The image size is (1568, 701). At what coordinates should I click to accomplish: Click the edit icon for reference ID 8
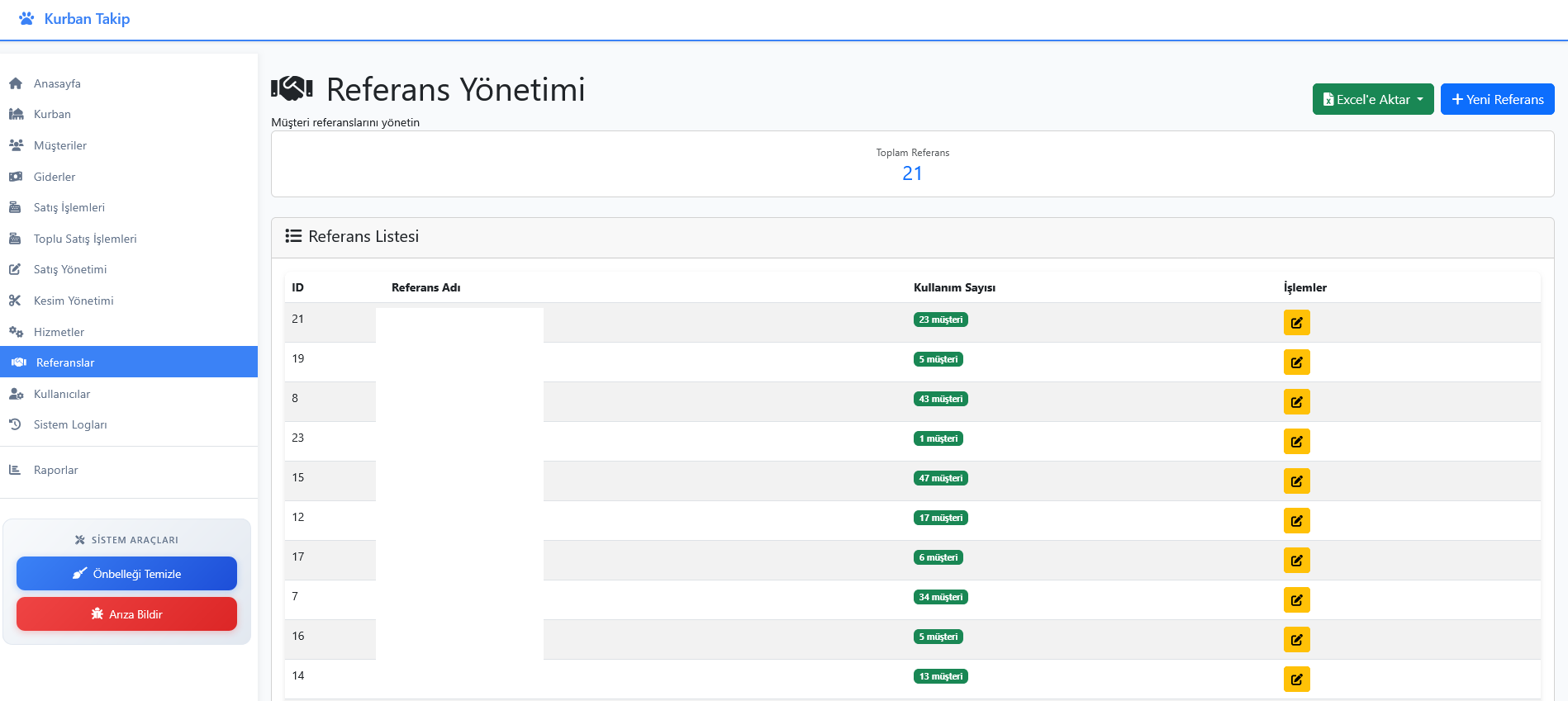pyautogui.click(x=1296, y=402)
